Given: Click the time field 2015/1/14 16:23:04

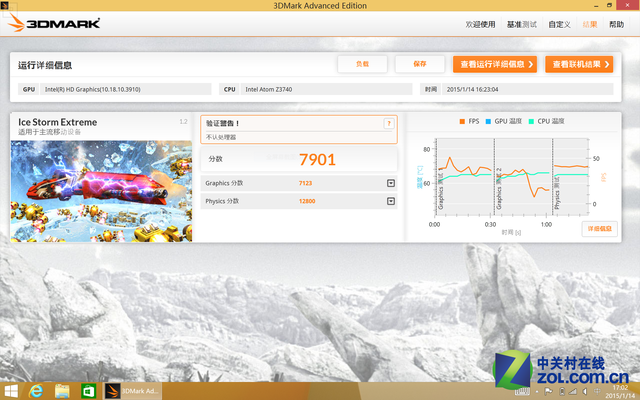Looking at the screenshot, I should coord(527,89).
